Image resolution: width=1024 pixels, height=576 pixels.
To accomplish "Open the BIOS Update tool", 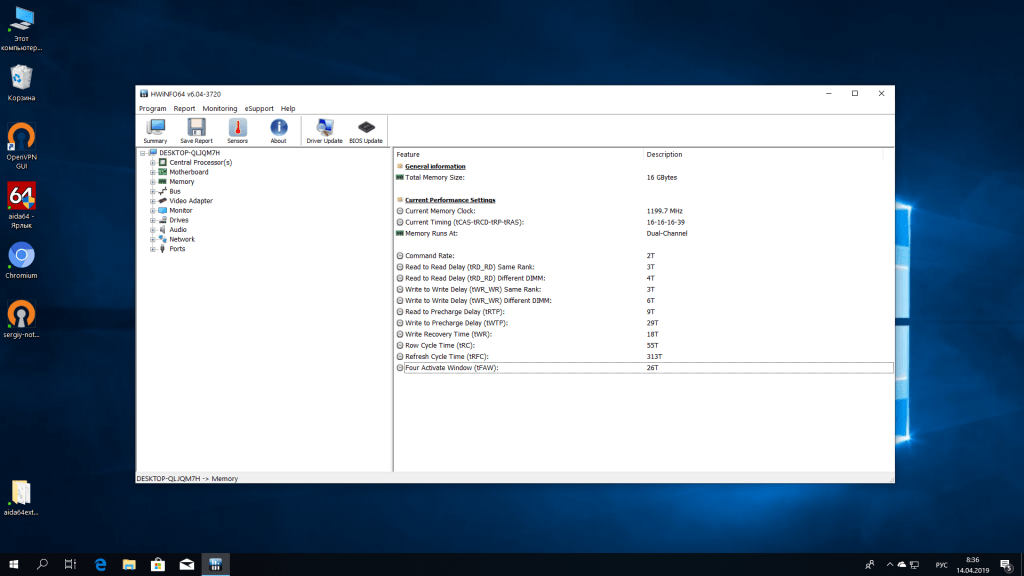I will click(x=366, y=131).
